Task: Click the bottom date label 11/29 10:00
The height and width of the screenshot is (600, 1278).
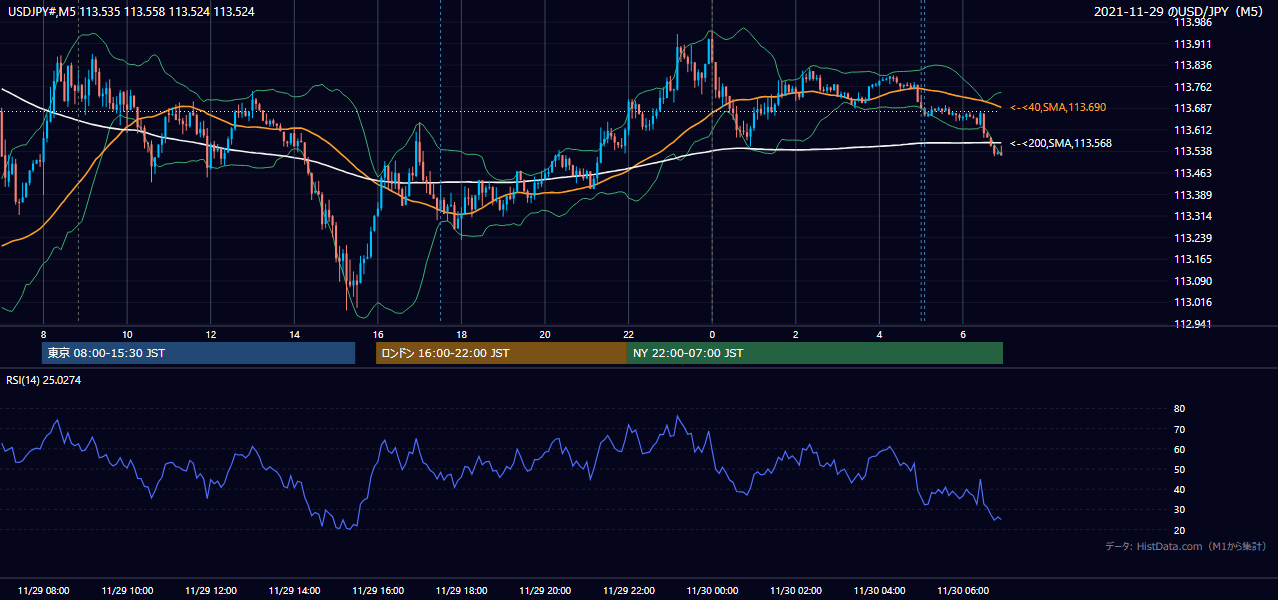Action: pos(127,591)
